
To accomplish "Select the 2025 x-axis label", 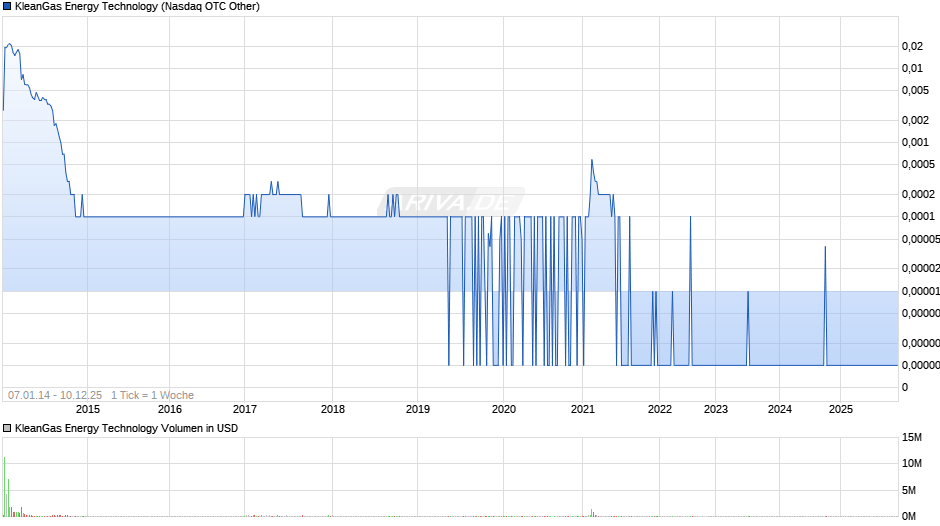I will point(840,409).
